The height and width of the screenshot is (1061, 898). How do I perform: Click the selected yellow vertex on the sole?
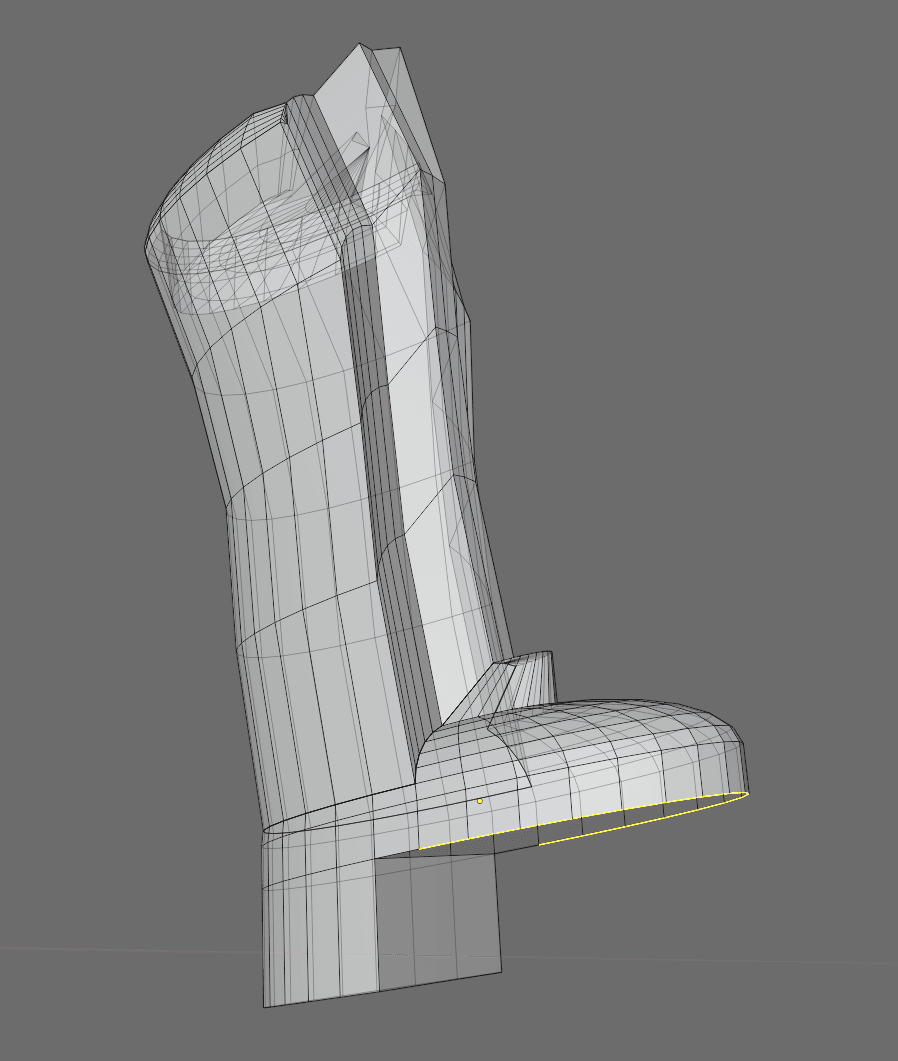[x=482, y=801]
